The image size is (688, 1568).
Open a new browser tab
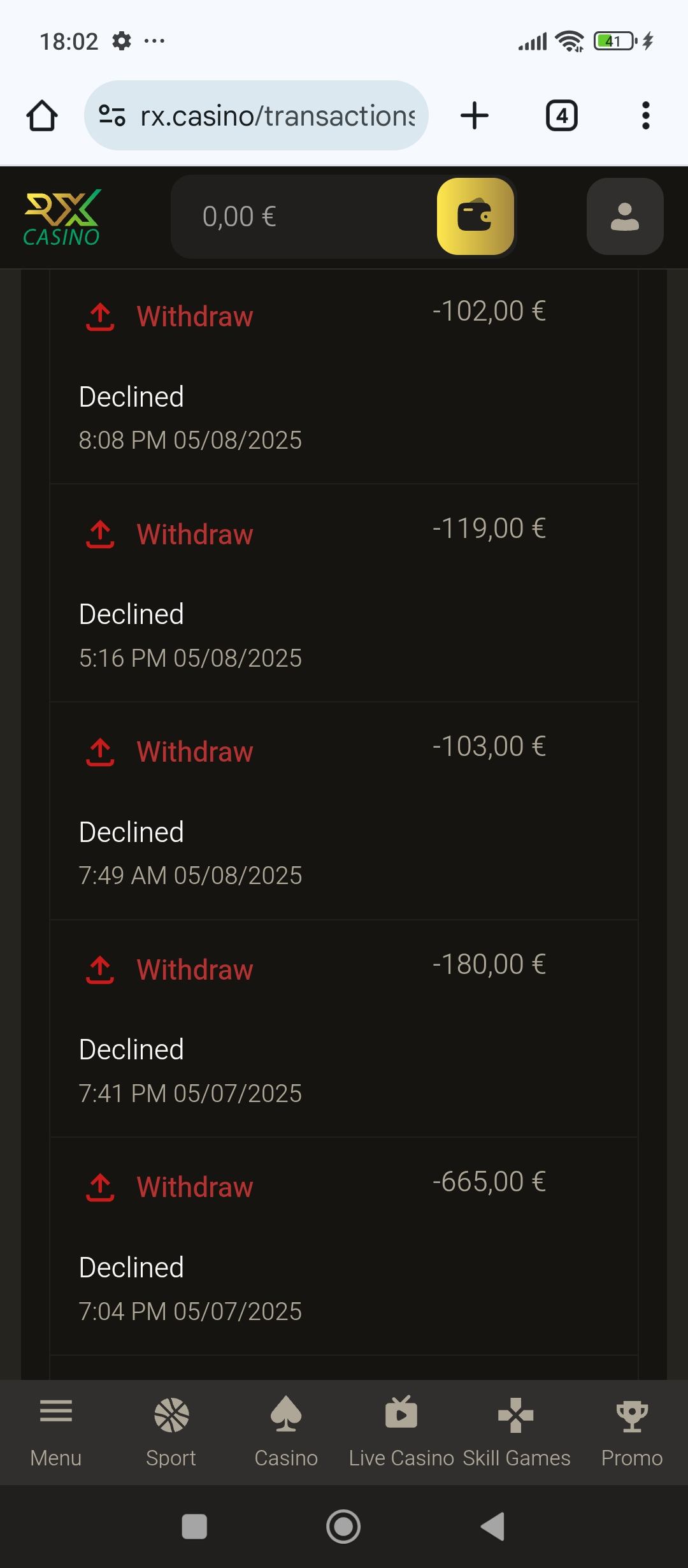[474, 116]
